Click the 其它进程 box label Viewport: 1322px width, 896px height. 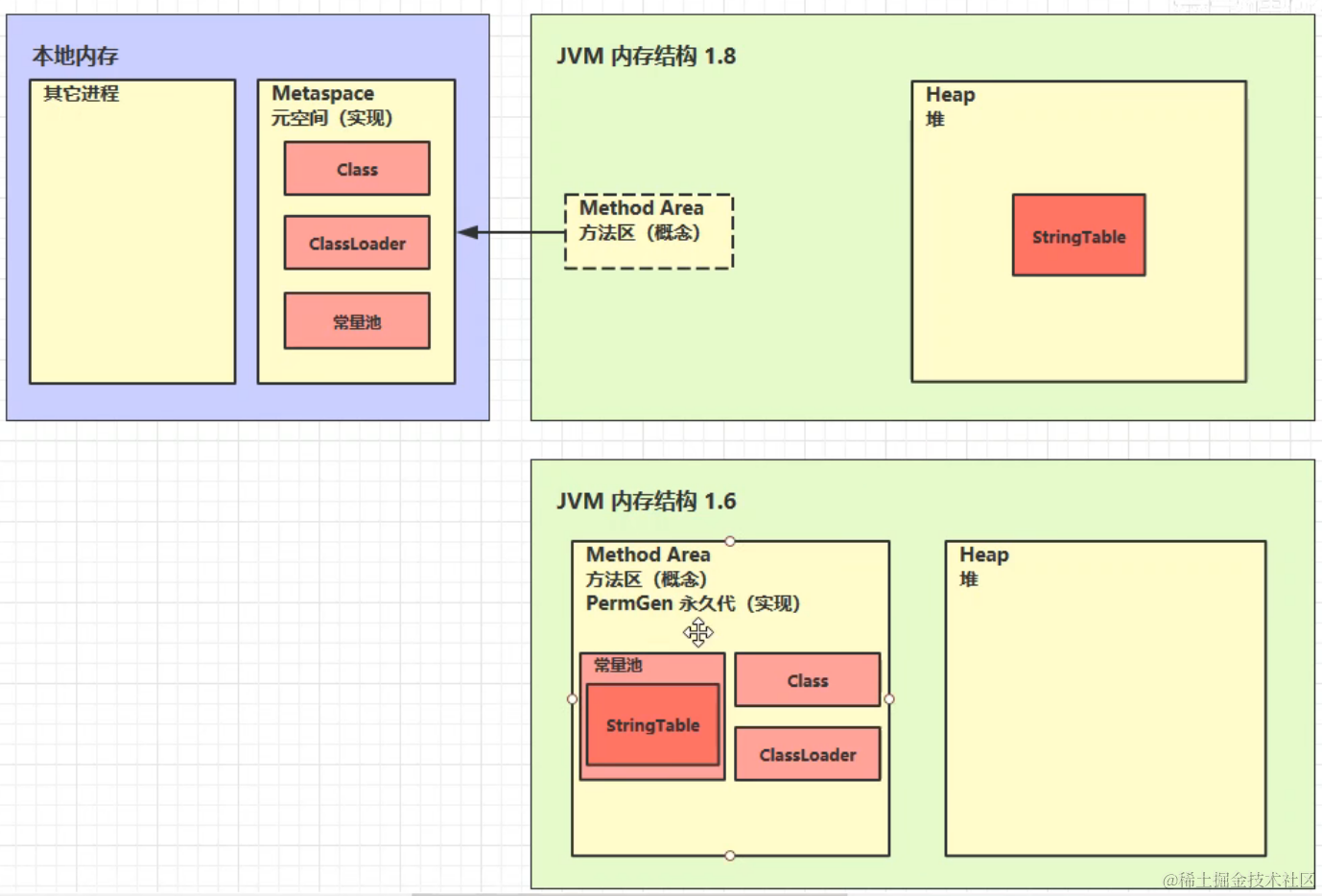click(x=82, y=93)
